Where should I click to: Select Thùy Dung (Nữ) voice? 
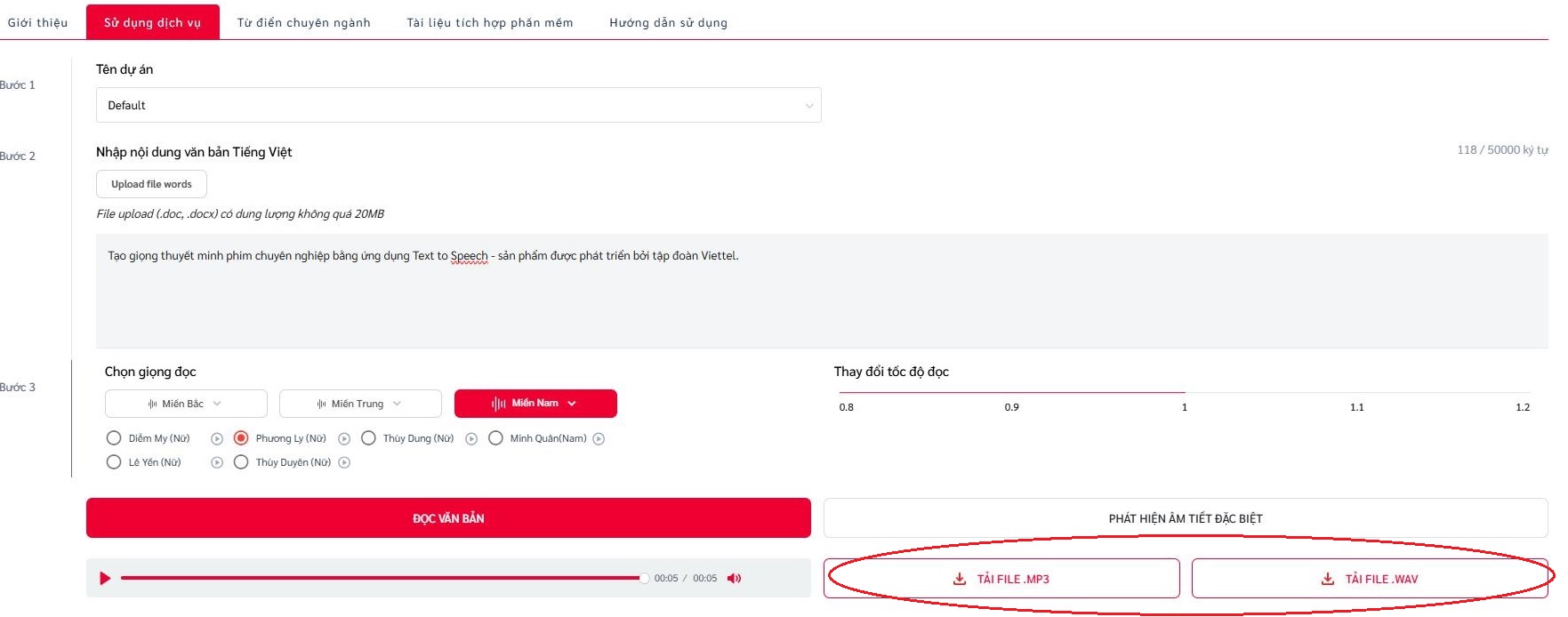[368, 438]
